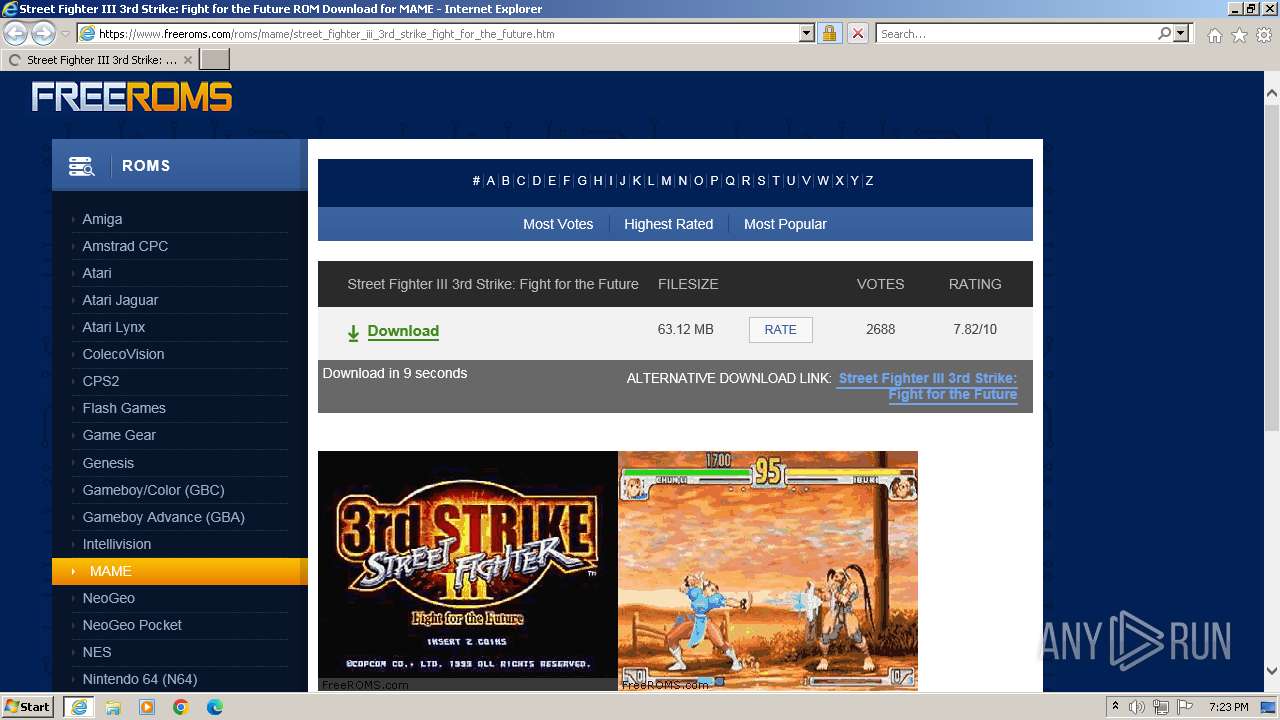The height and width of the screenshot is (720, 1280).
Task: Browse ROMs starting with letter M
Action: (666, 181)
